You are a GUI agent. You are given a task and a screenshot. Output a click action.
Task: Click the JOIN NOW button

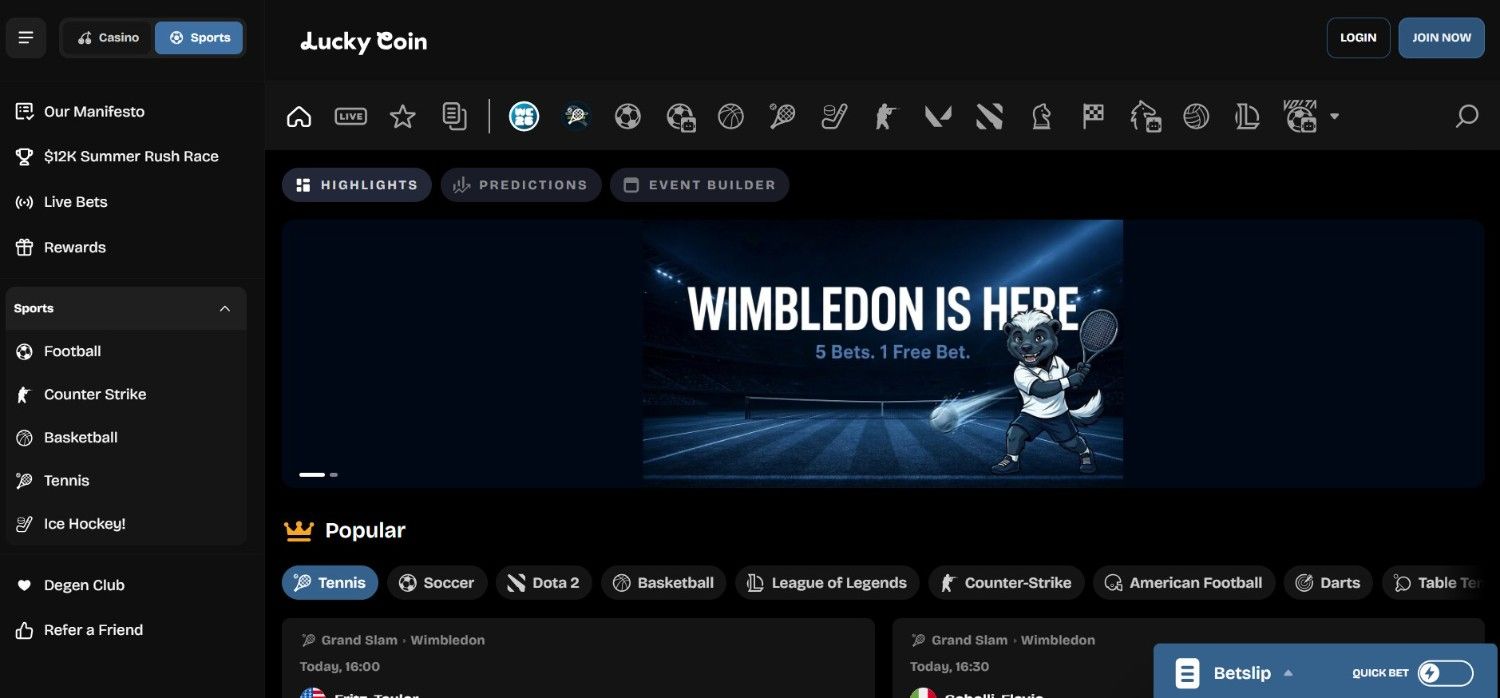(x=1441, y=38)
